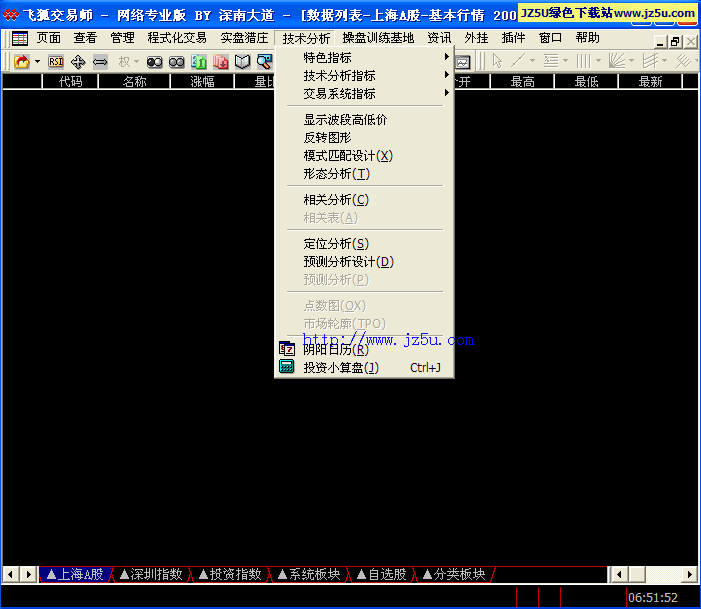This screenshot has height=609, width=701.
Task: Open the 操盘训练基地 menu
Action: (x=378, y=38)
